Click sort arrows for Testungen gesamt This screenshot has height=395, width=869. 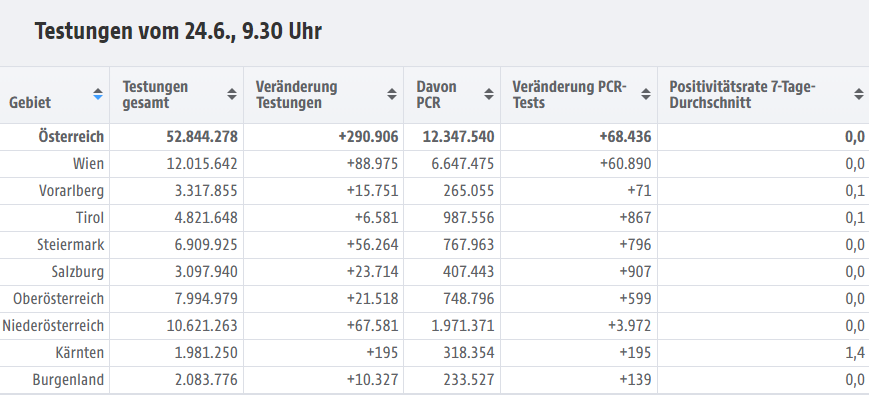point(232,94)
